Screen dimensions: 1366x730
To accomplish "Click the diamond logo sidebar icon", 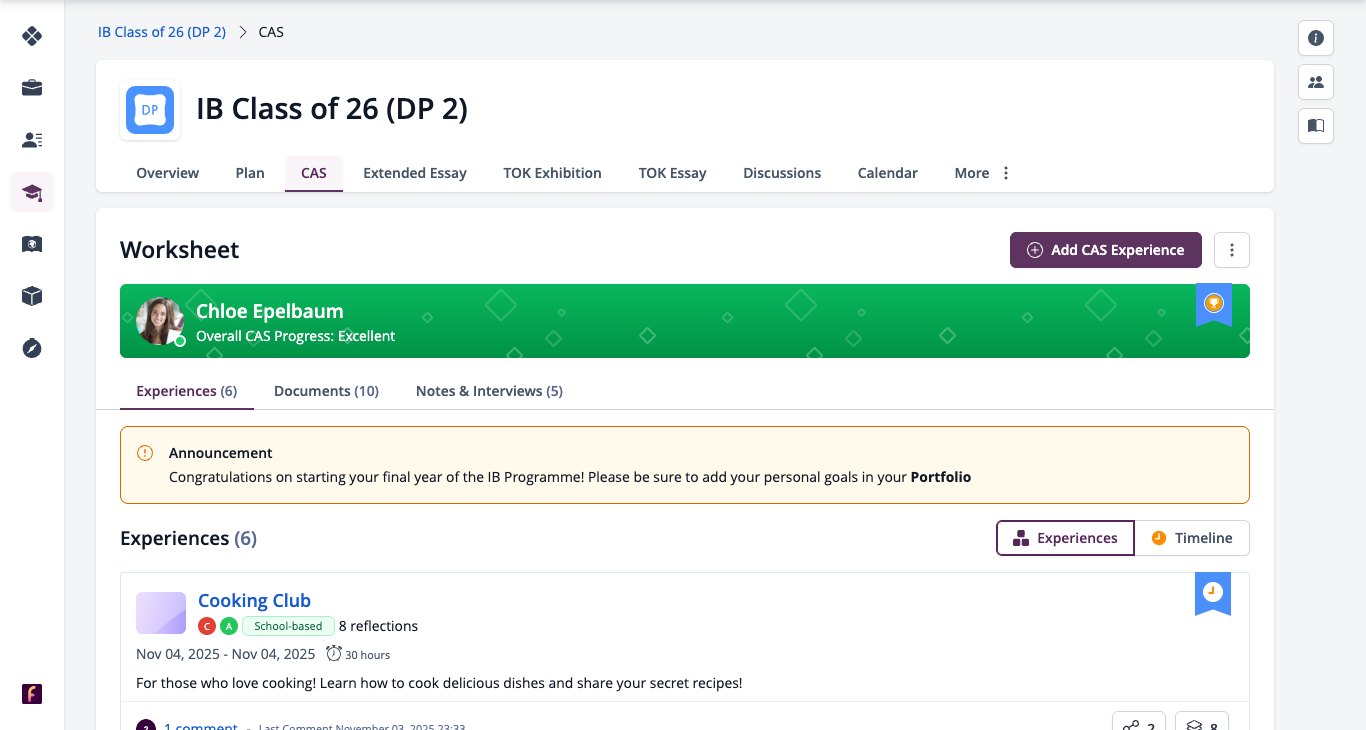I will click(x=32, y=36).
